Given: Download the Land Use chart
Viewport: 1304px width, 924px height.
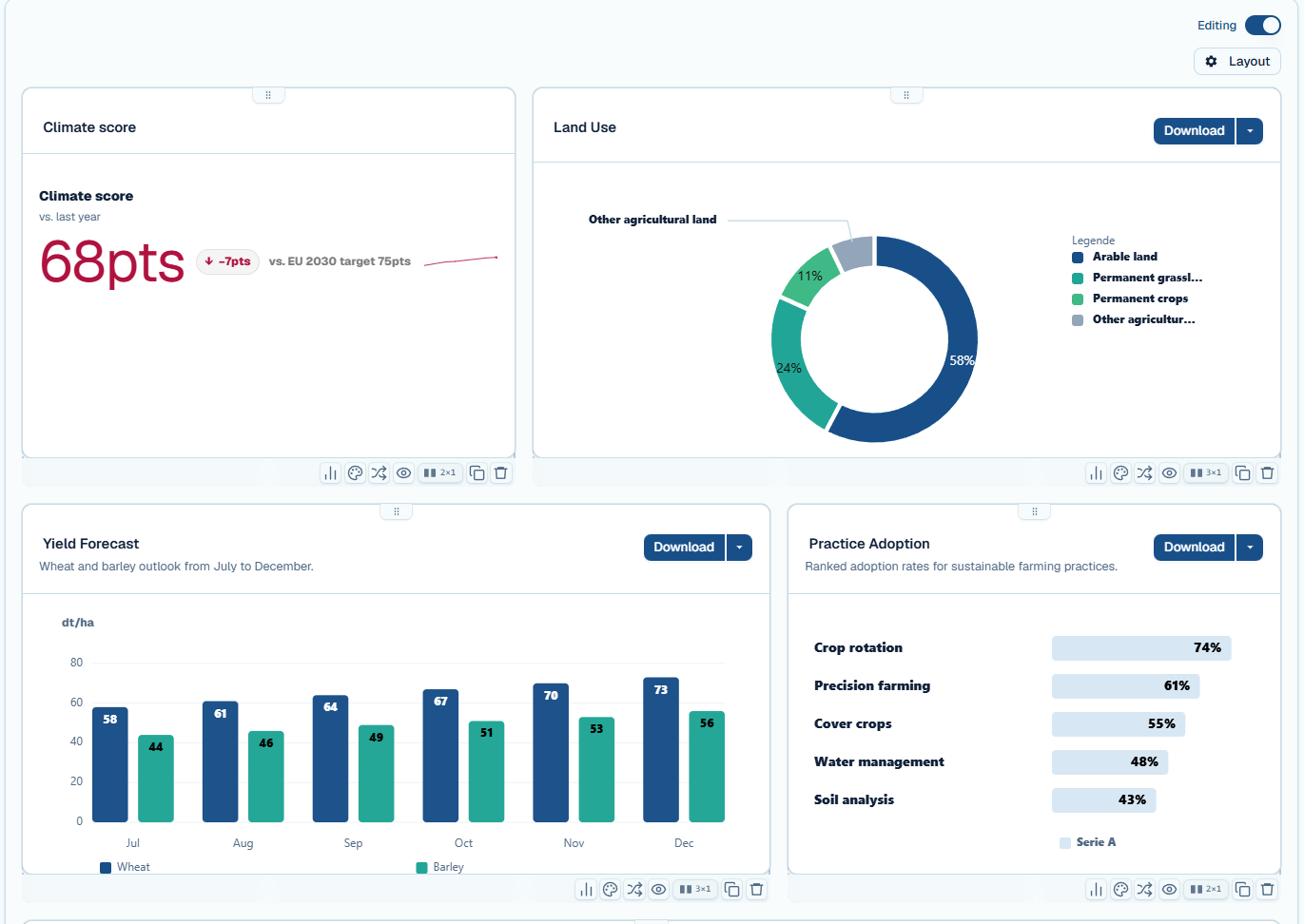Looking at the screenshot, I should (x=1195, y=131).
